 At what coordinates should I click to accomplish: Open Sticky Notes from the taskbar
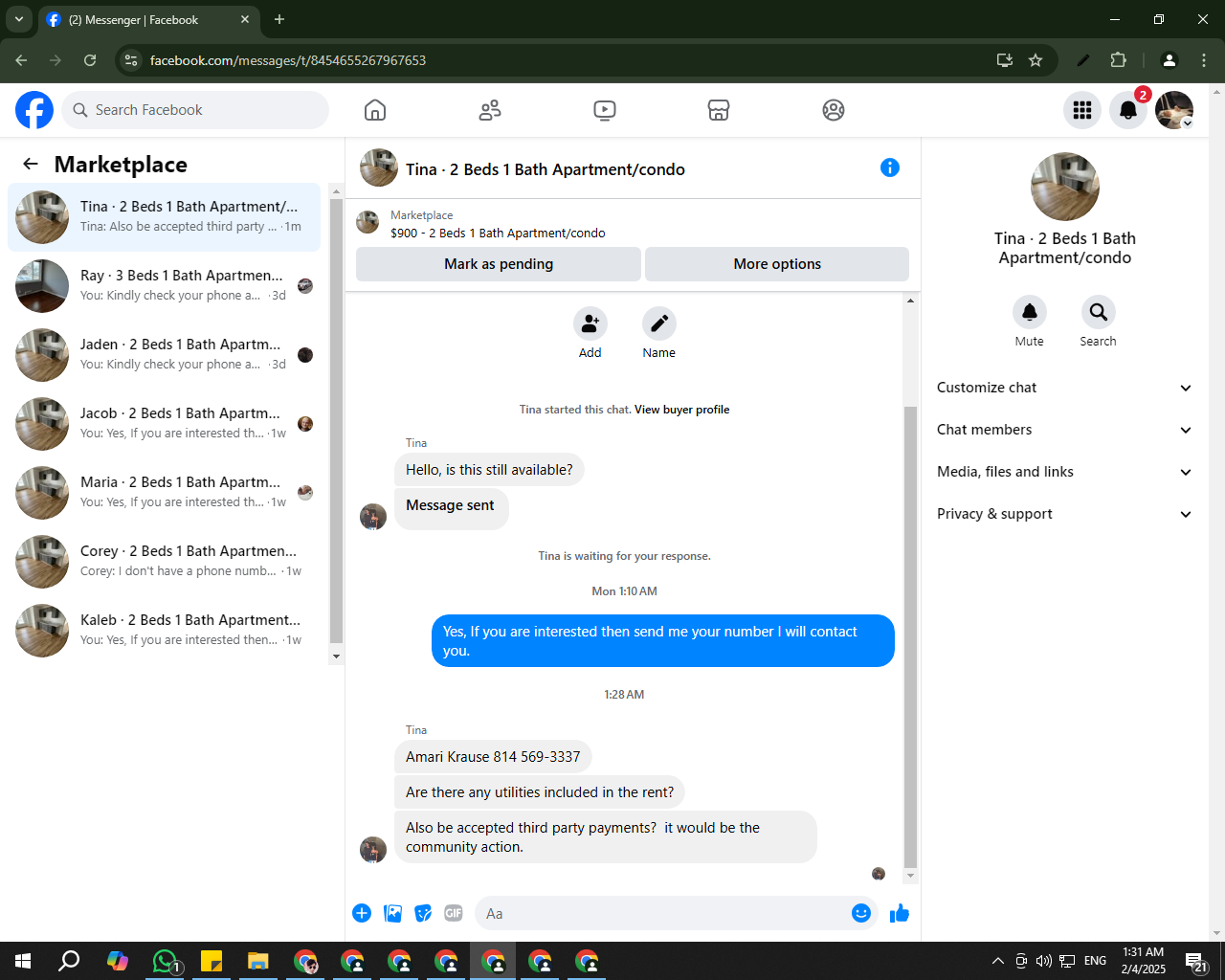[x=212, y=961]
